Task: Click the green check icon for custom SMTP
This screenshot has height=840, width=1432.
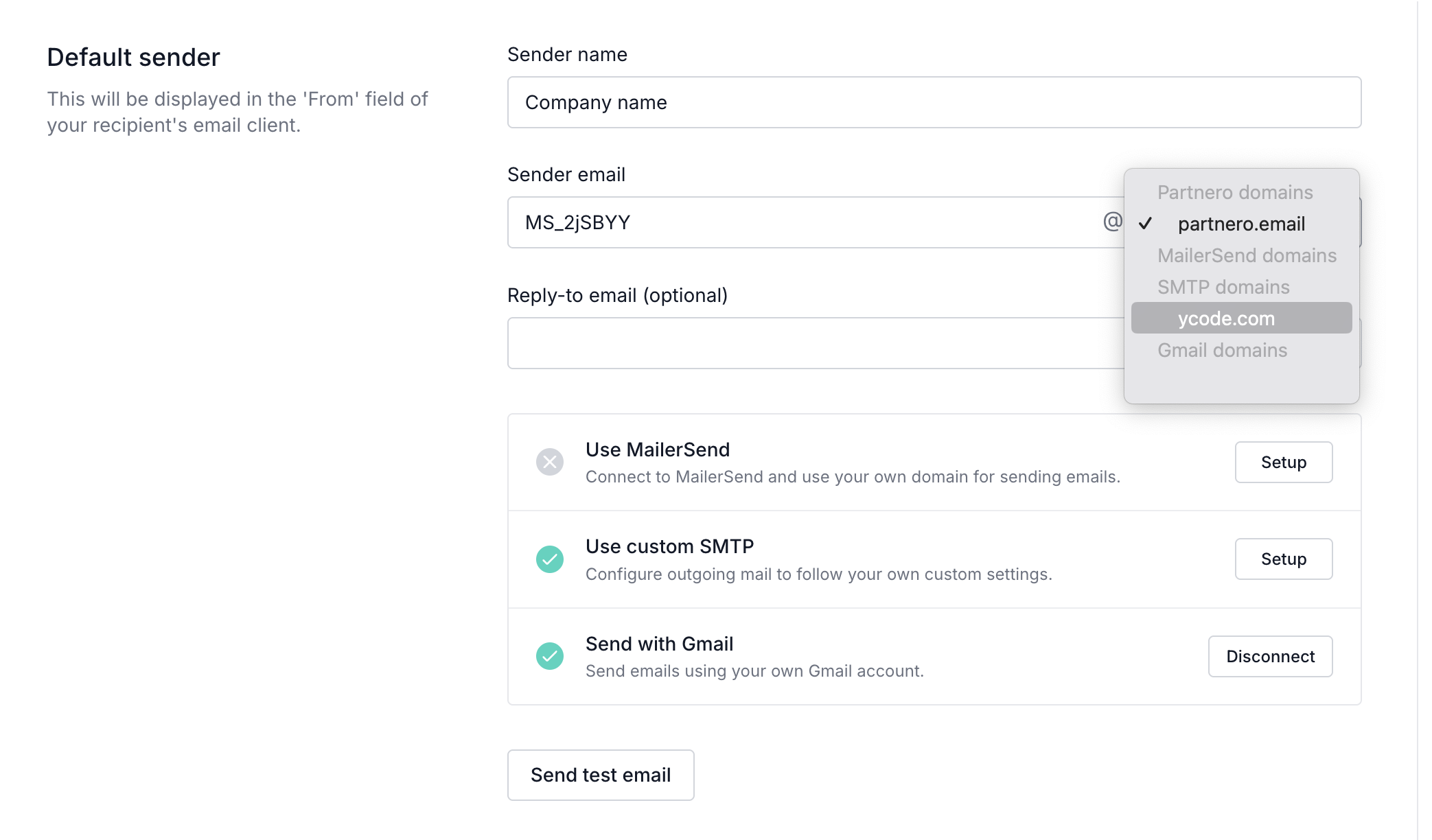Action: click(x=550, y=559)
